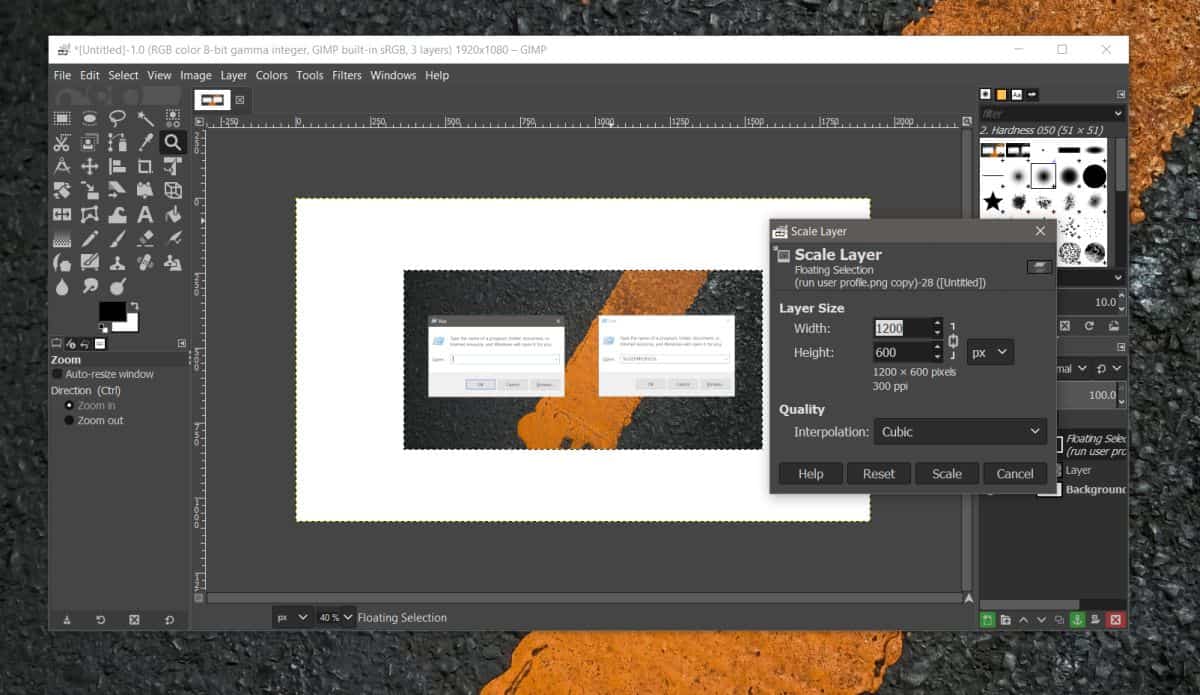
Task: Open the Colors menu
Action: pyautogui.click(x=271, y=75)
